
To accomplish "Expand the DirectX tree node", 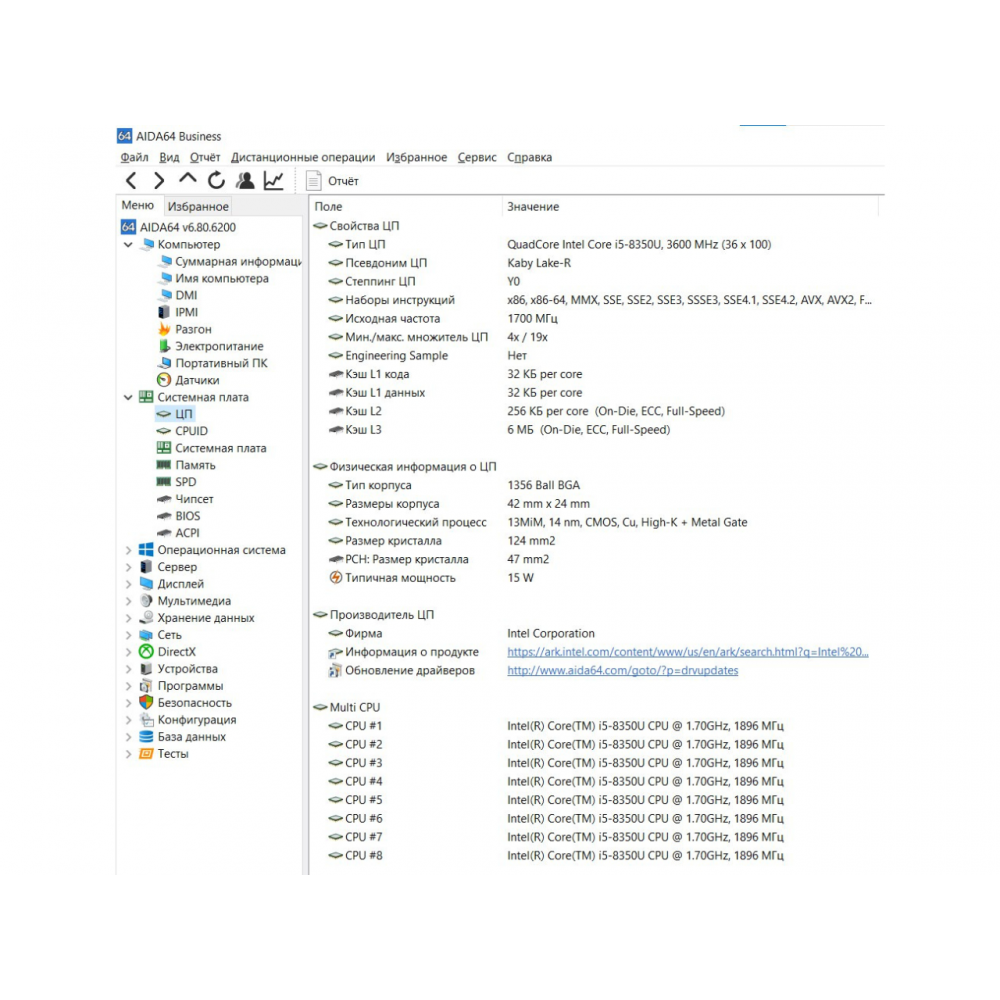I will pyautogui.click(x=128, y=652).
